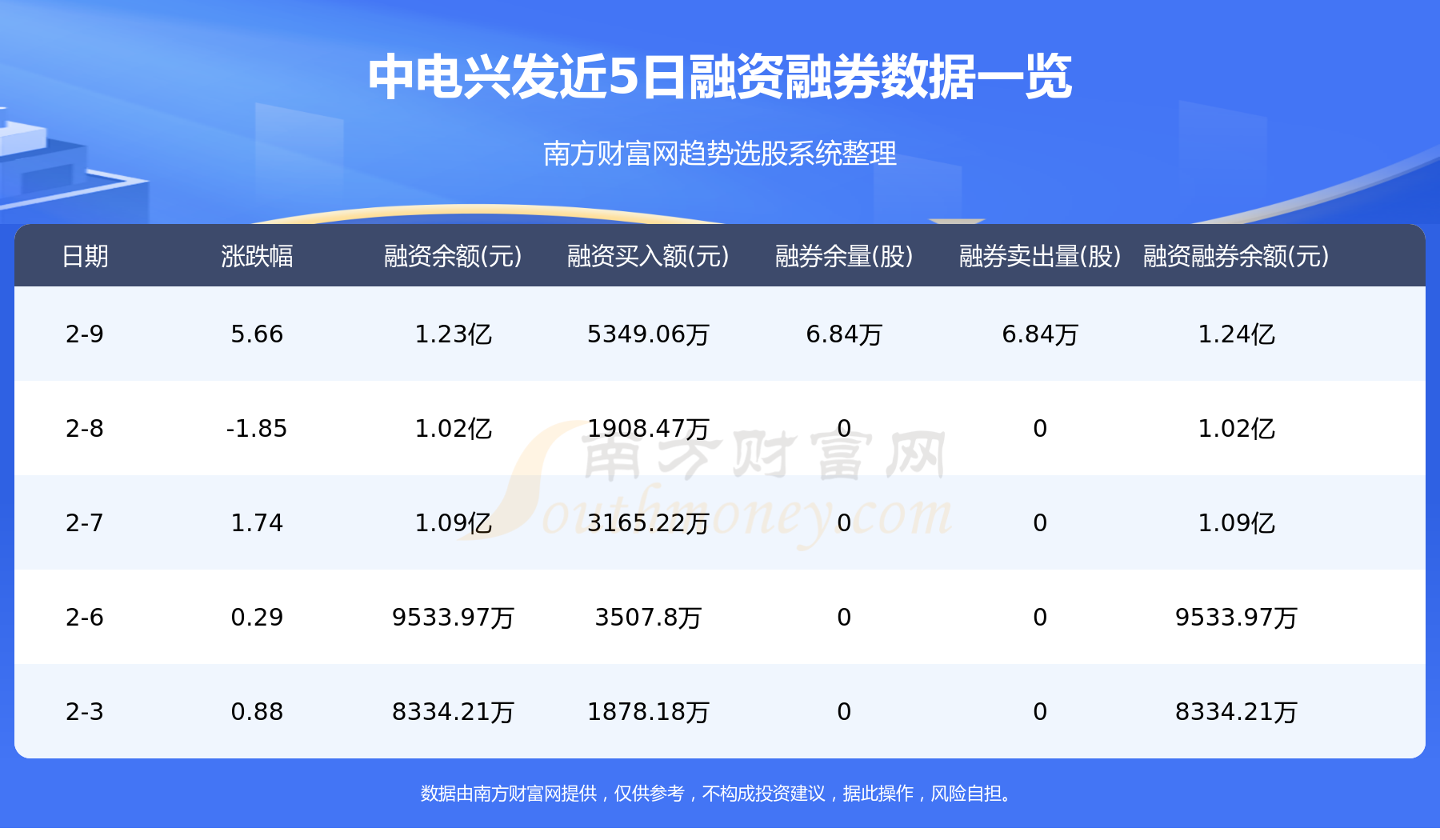Click 8334.21万 in the 融资余额 column
1440x840 pixels.
coord(453,711)
